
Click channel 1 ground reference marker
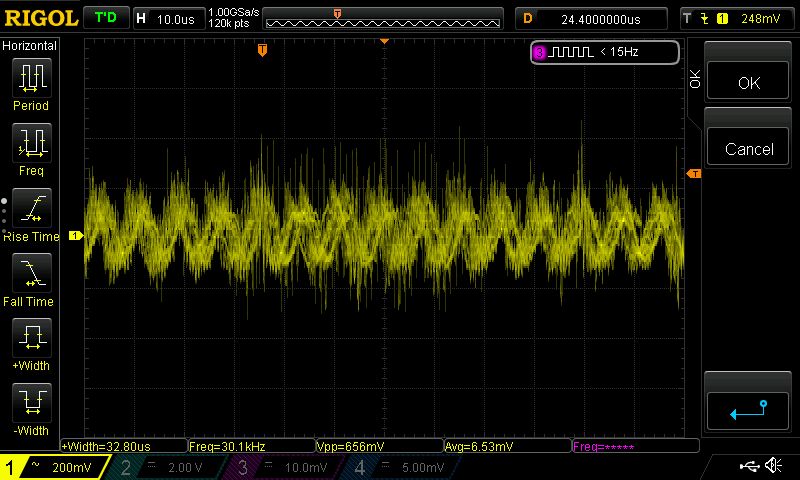[x=76, y=235]
